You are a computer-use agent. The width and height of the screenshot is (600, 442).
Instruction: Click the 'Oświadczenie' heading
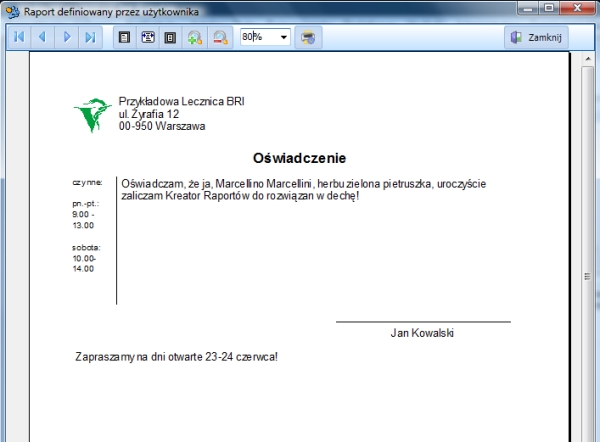(299, 158)
